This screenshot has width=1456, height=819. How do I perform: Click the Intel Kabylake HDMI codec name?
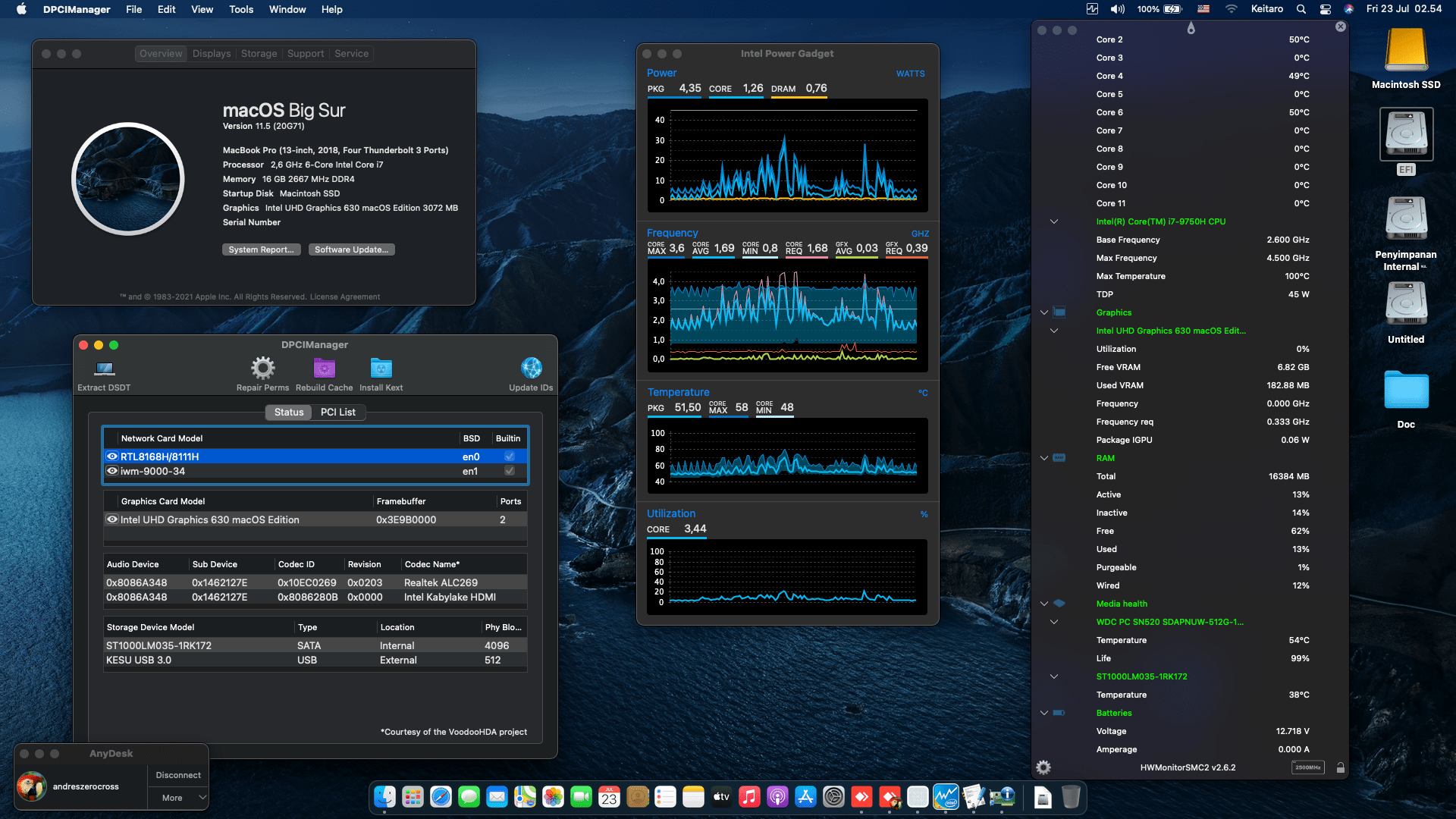(450, 597)
